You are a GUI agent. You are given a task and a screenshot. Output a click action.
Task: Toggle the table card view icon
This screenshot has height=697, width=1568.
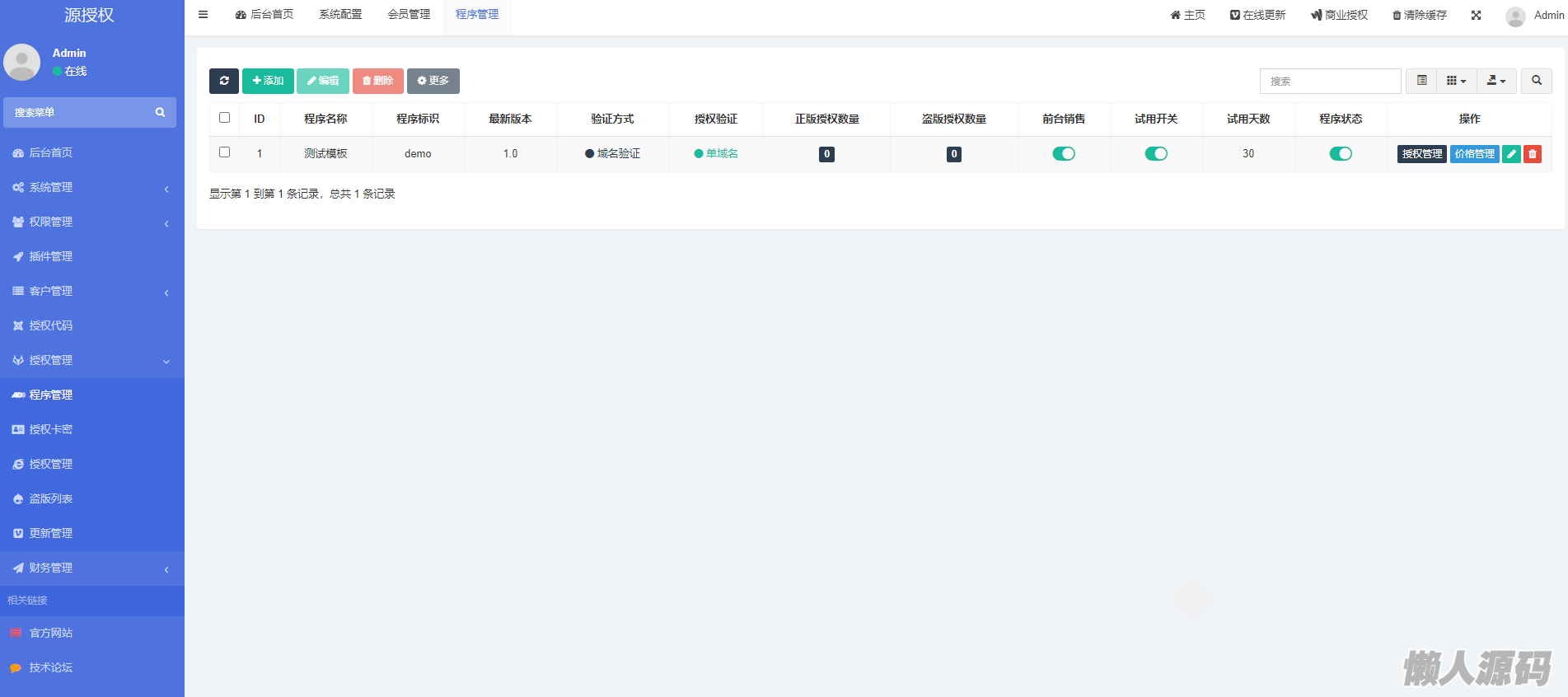pyautogui.click(x=1421, y=81)
